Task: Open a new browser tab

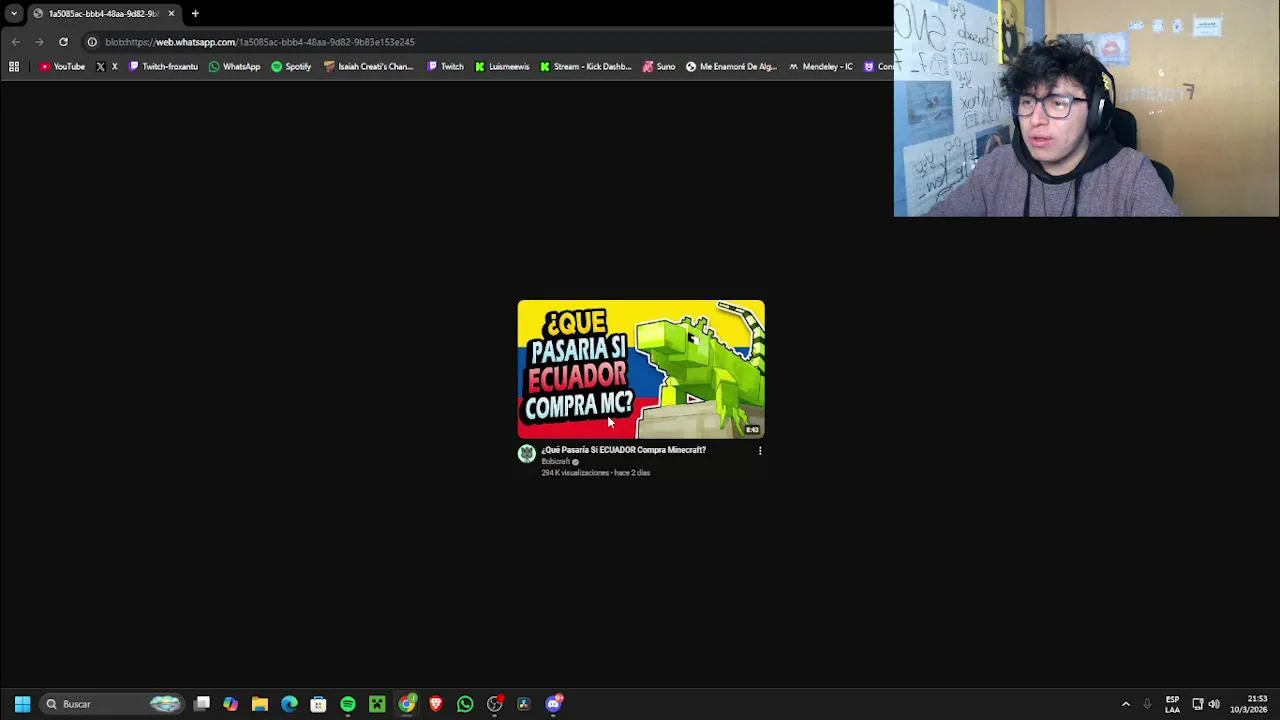Action: [x=195, y=13]
